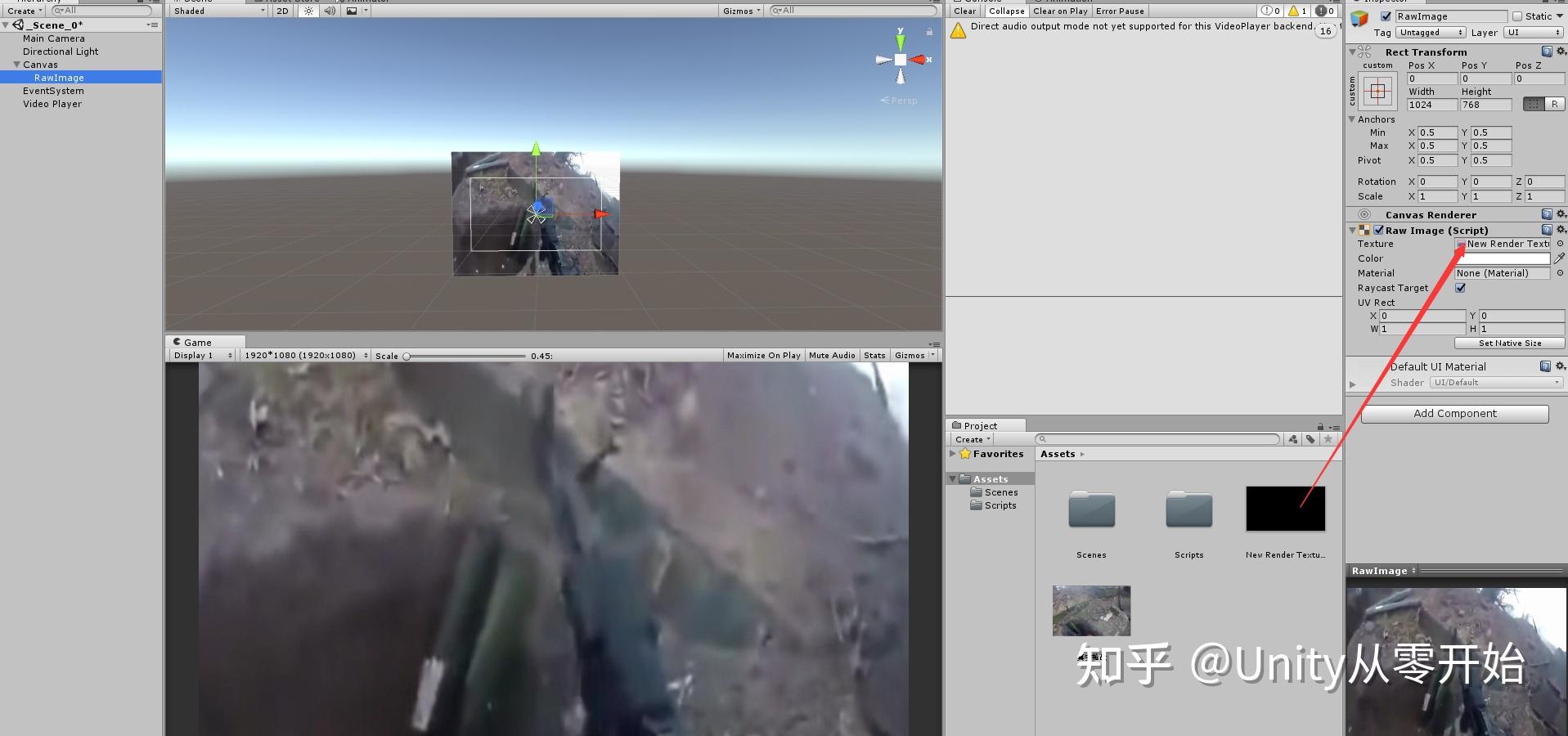Click the Stats button in the Game view
Viewport: 1568px width, 736px height.
point(874,355)
